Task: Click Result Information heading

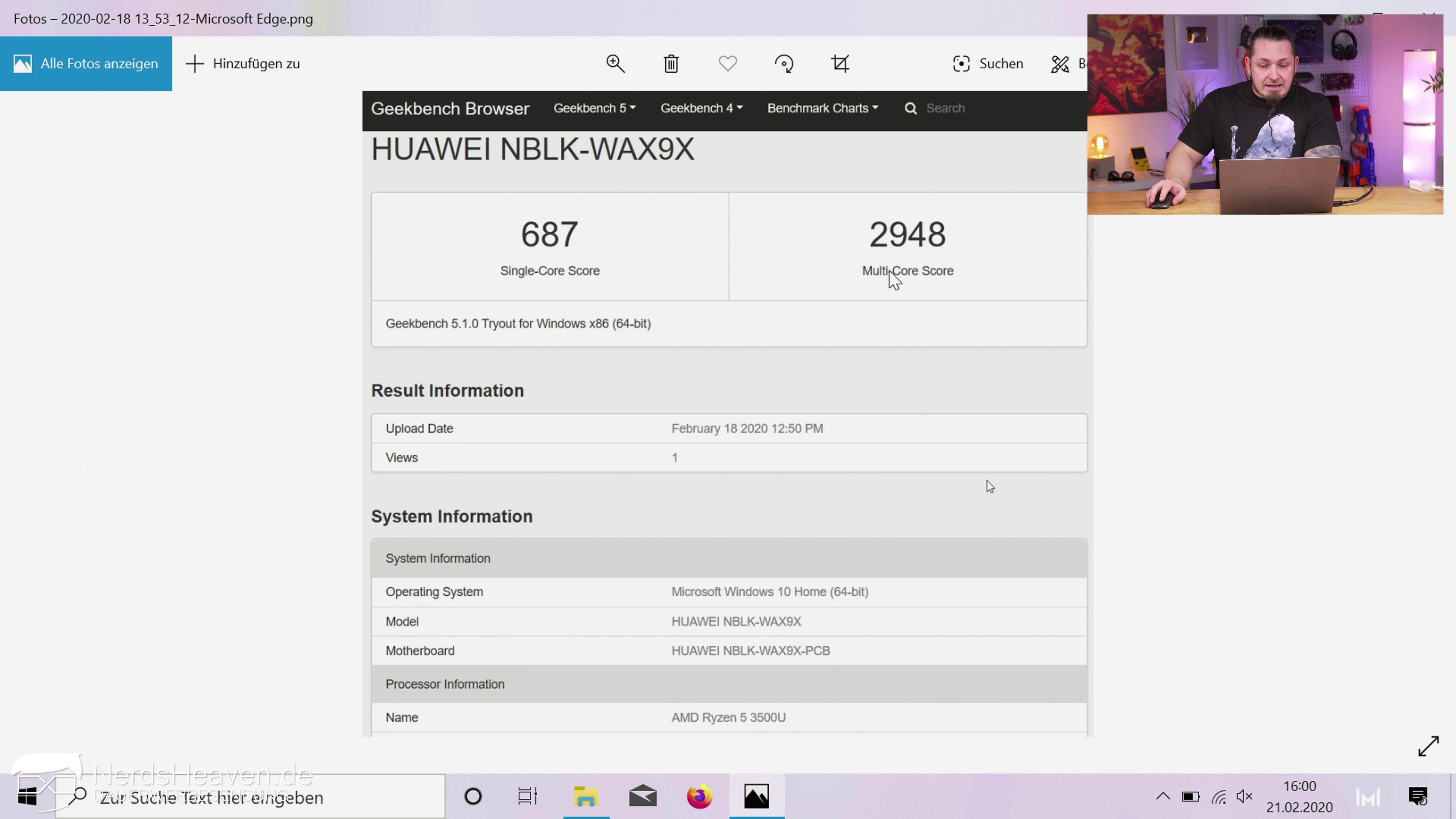Action: 447,391
